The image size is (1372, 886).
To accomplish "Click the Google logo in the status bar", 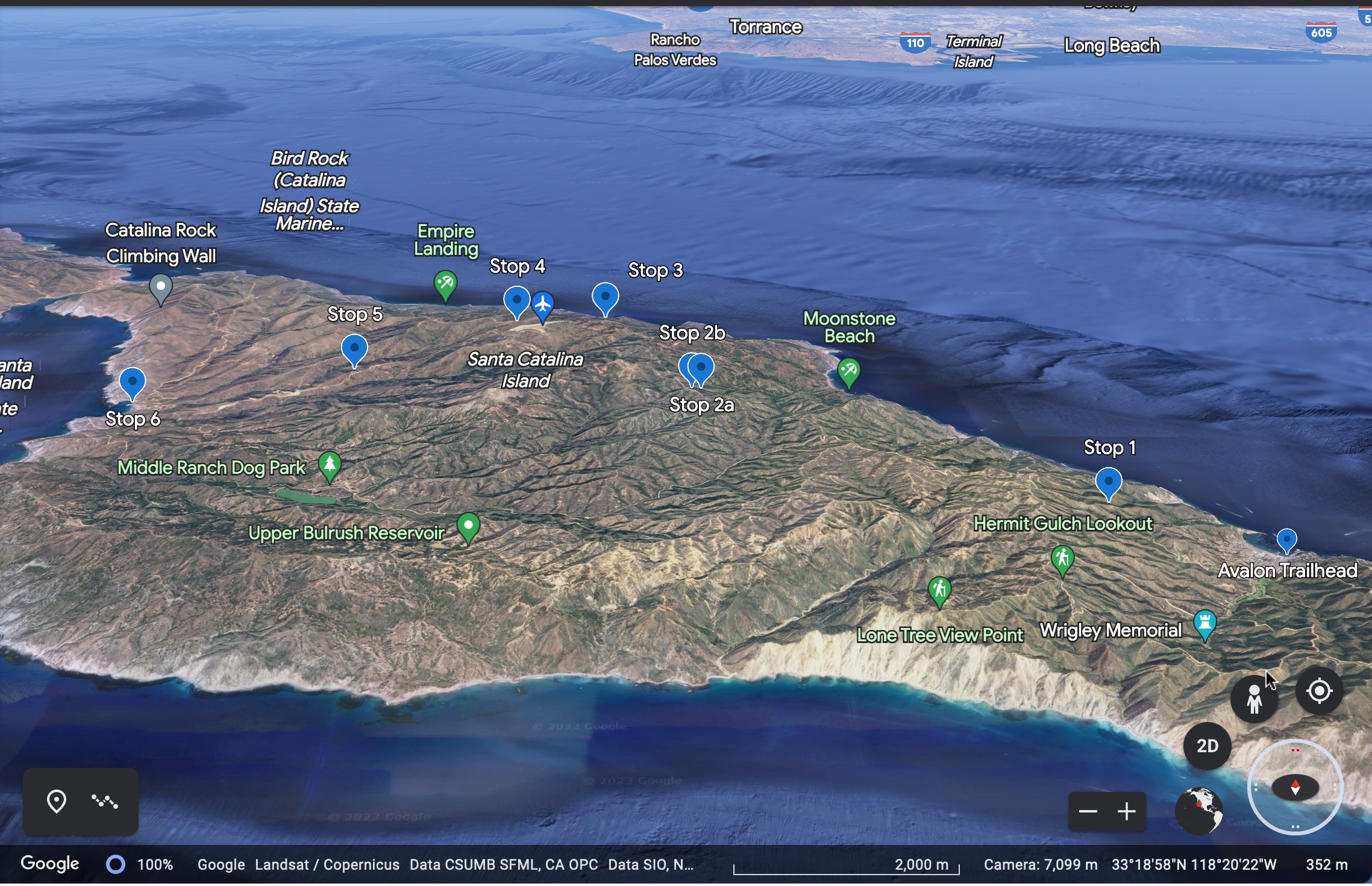I will coord(50,863).
